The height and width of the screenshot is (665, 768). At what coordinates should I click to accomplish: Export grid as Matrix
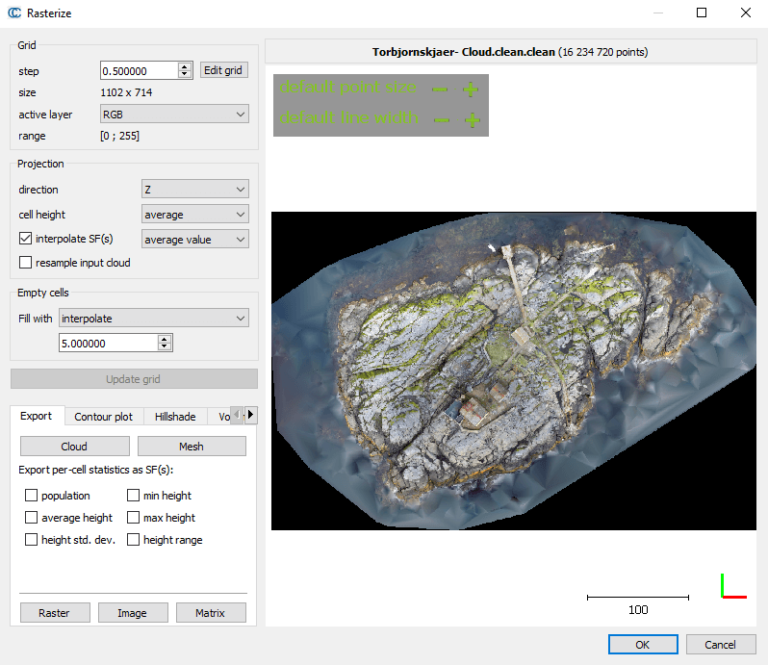211,613
